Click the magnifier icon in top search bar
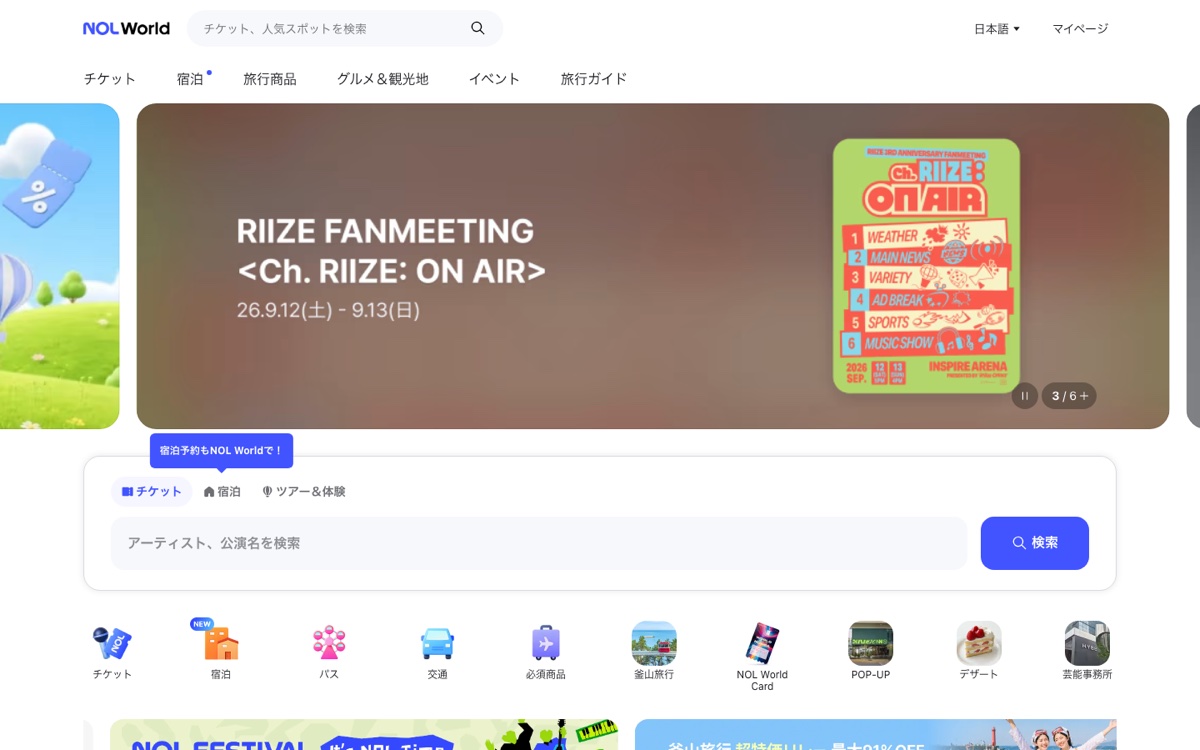Viewport: 1200px width, 750px height. [x=478, y=29]
